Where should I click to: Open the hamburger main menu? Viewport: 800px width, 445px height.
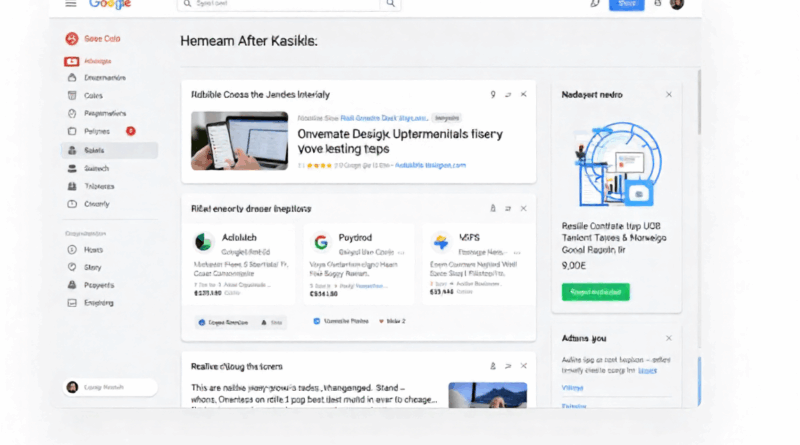pyautogui.click(x=71, y=4)
